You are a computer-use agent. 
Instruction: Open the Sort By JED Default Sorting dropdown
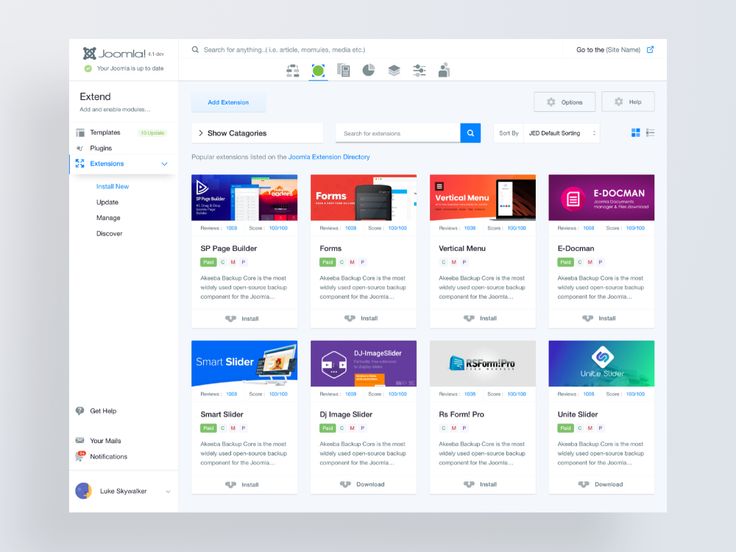coord(561,133)
